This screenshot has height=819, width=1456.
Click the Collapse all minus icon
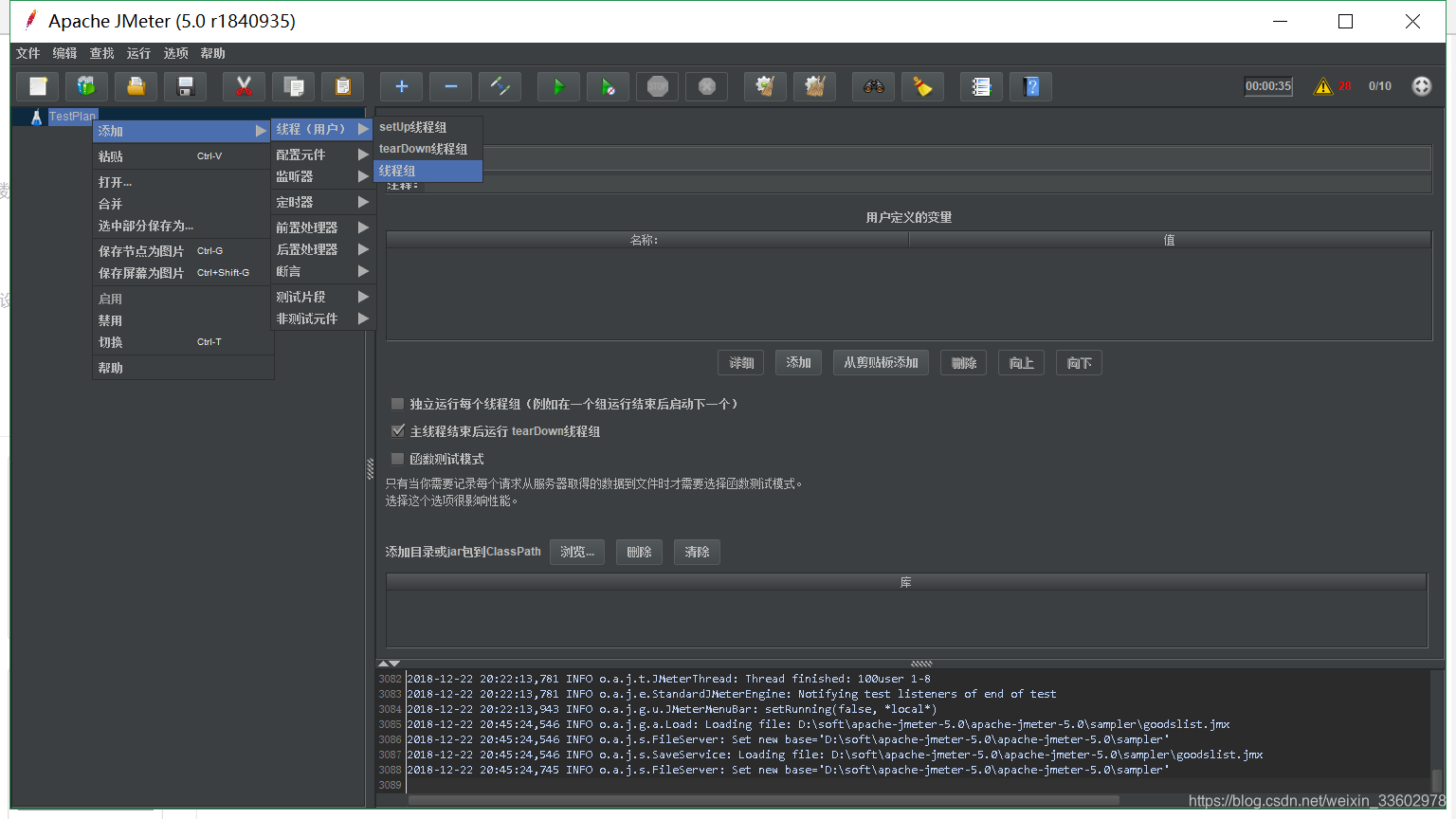451,86
